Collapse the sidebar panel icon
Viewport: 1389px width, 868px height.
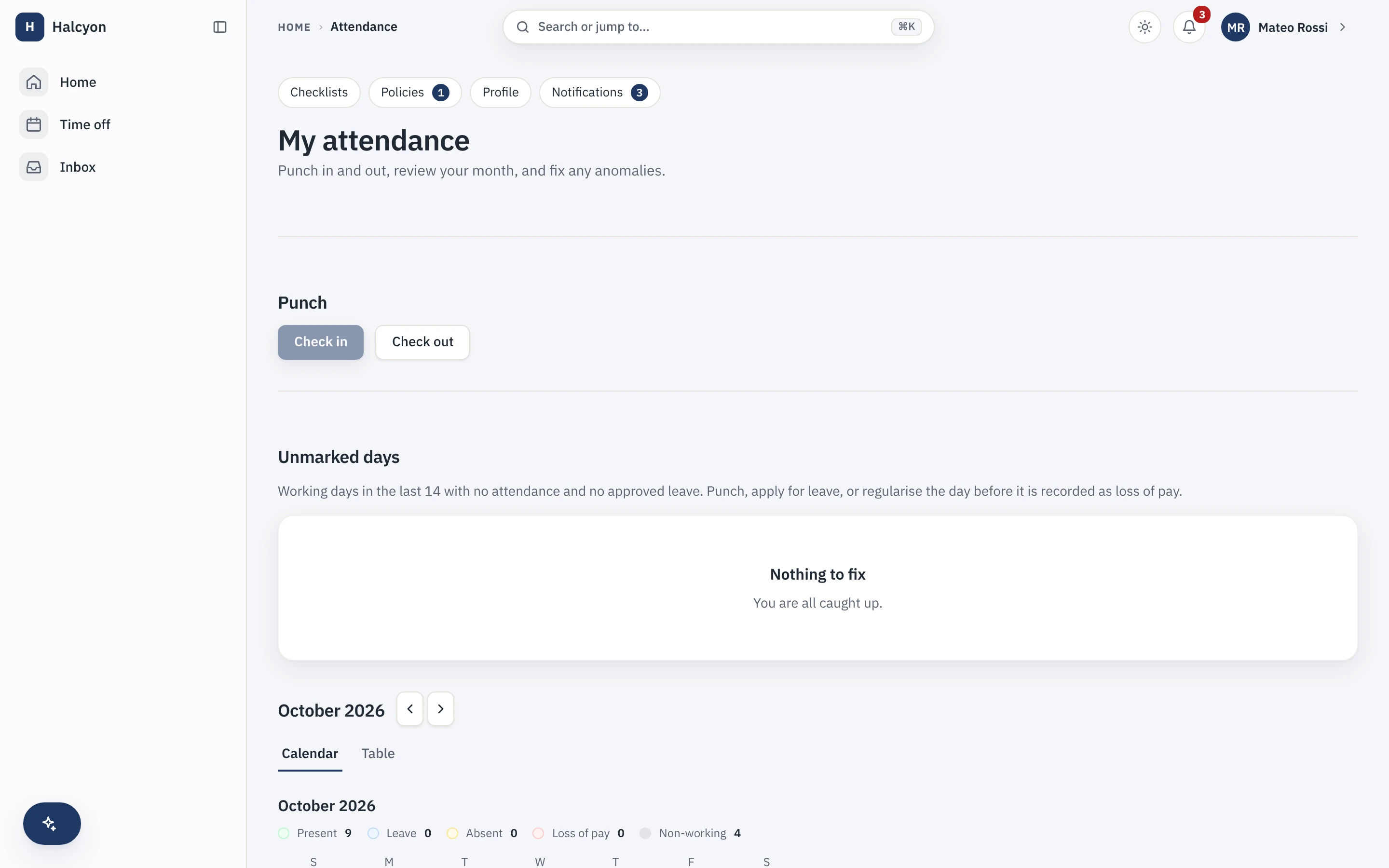220,27
